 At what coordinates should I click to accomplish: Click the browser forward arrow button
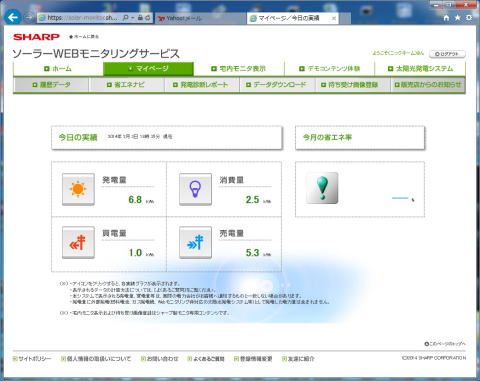29,17
